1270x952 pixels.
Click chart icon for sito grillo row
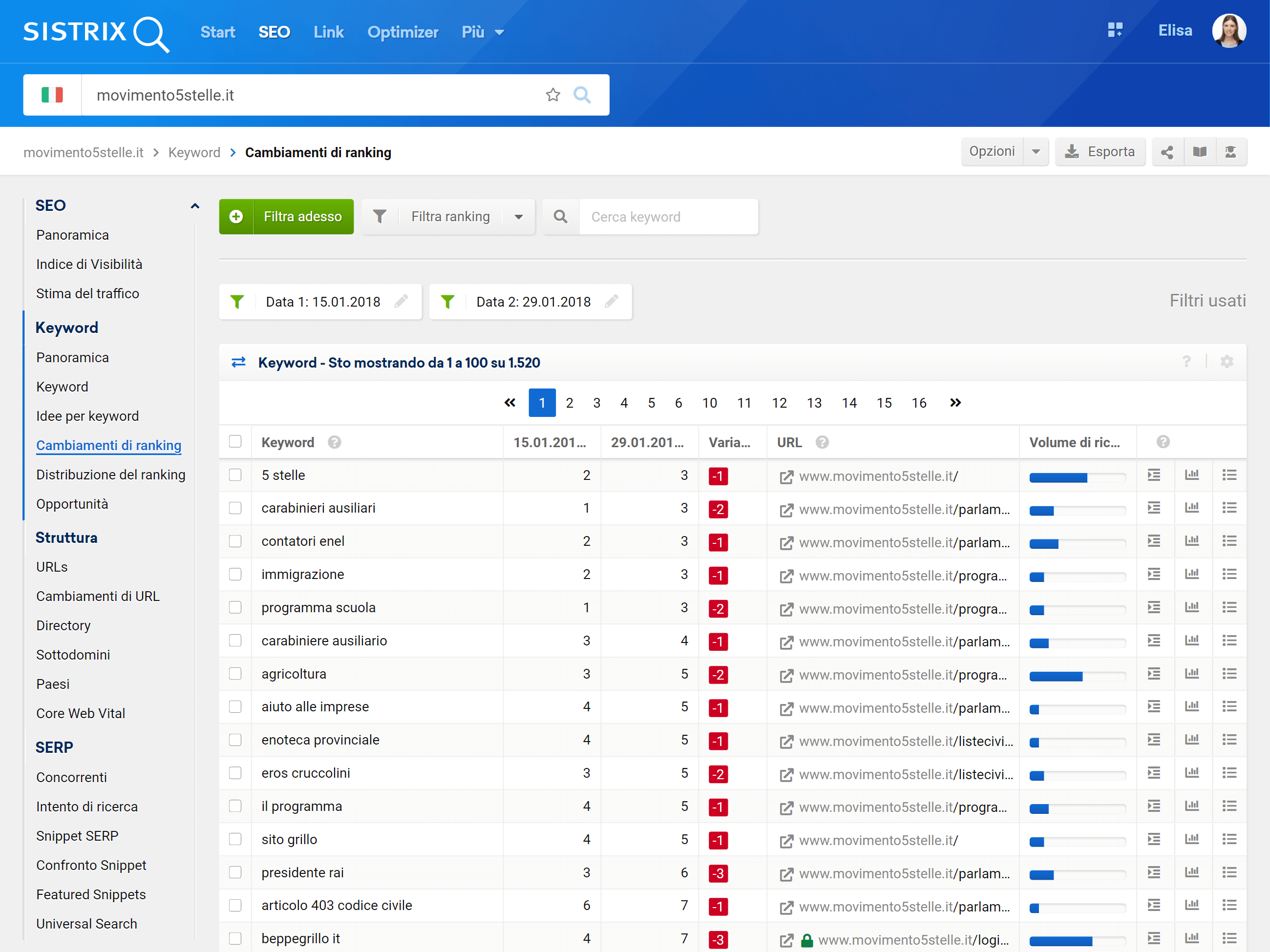coord(1192,839)
